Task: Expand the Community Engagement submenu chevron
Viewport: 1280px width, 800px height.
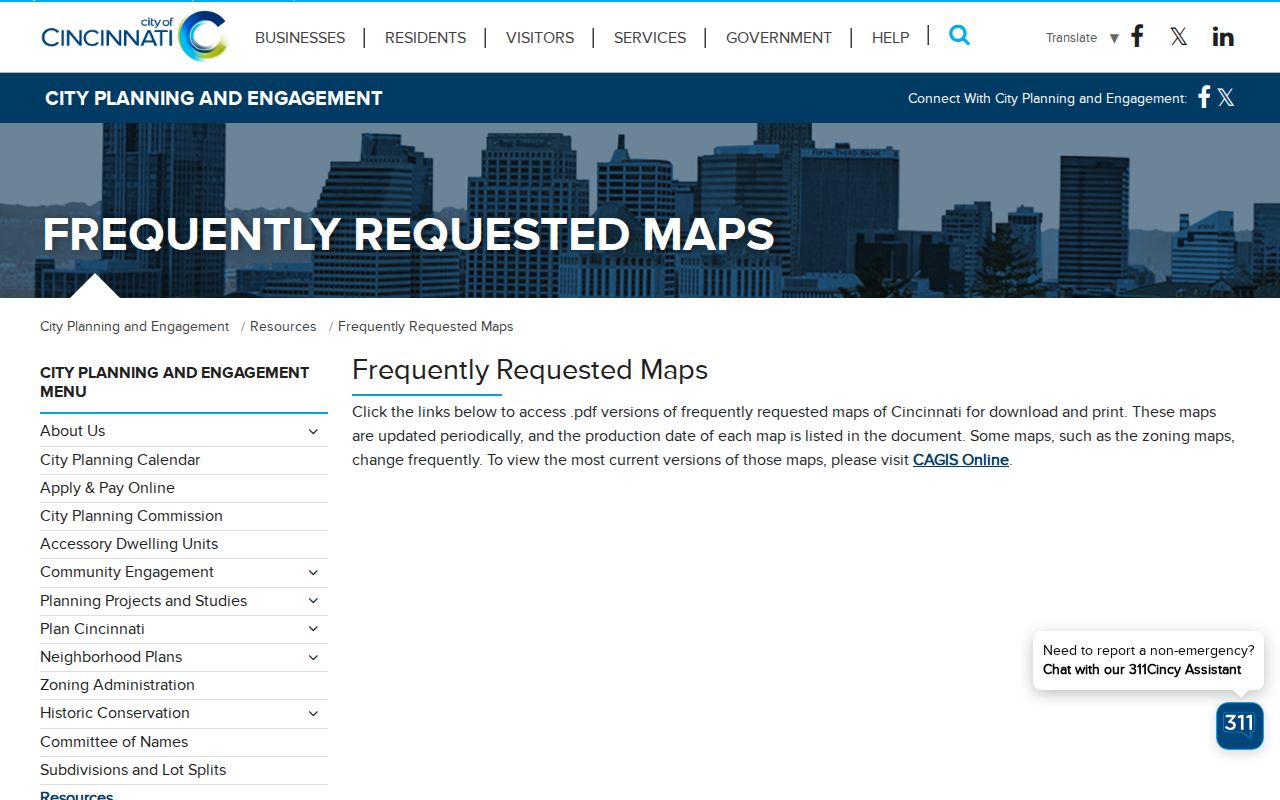Action: (x=313, y=572)
